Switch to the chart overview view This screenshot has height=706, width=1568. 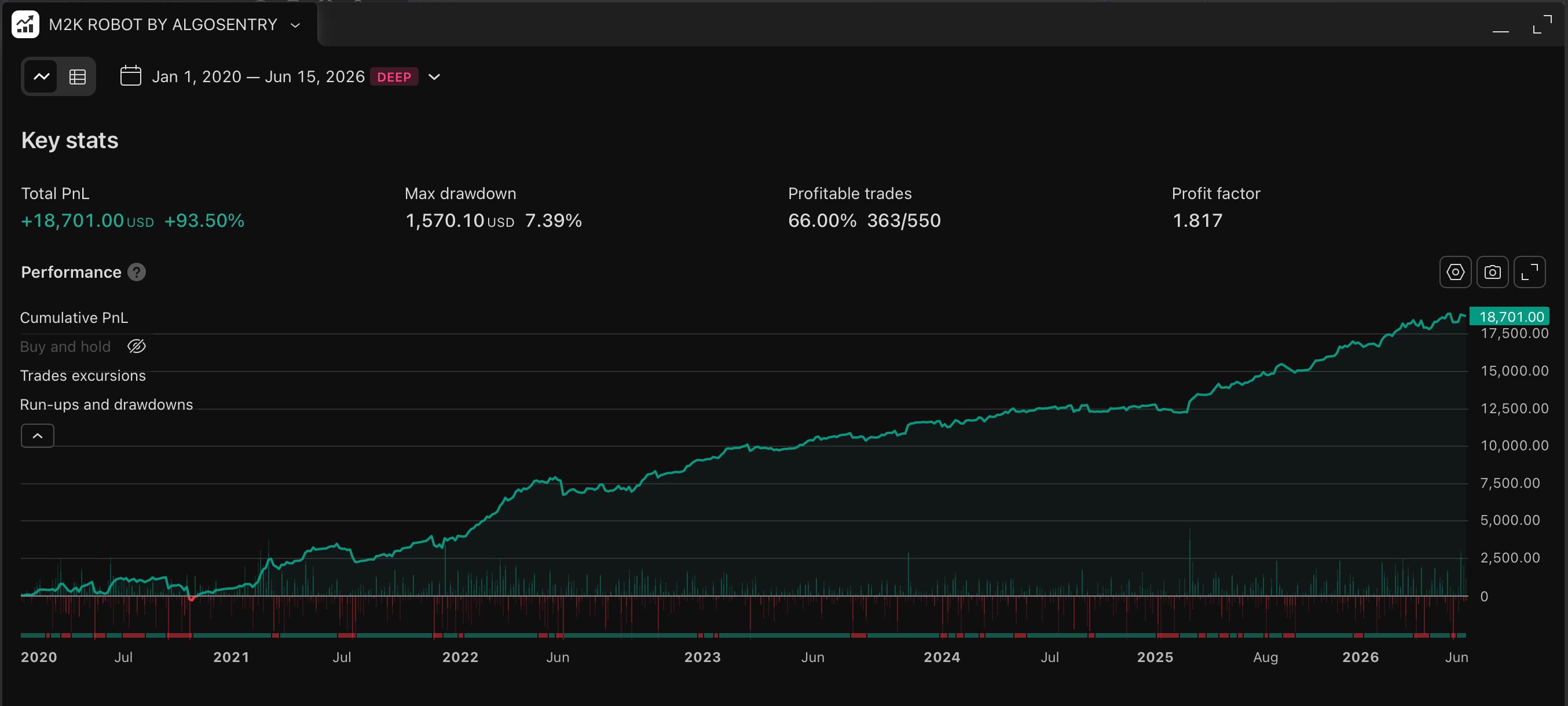coord(41,76)
